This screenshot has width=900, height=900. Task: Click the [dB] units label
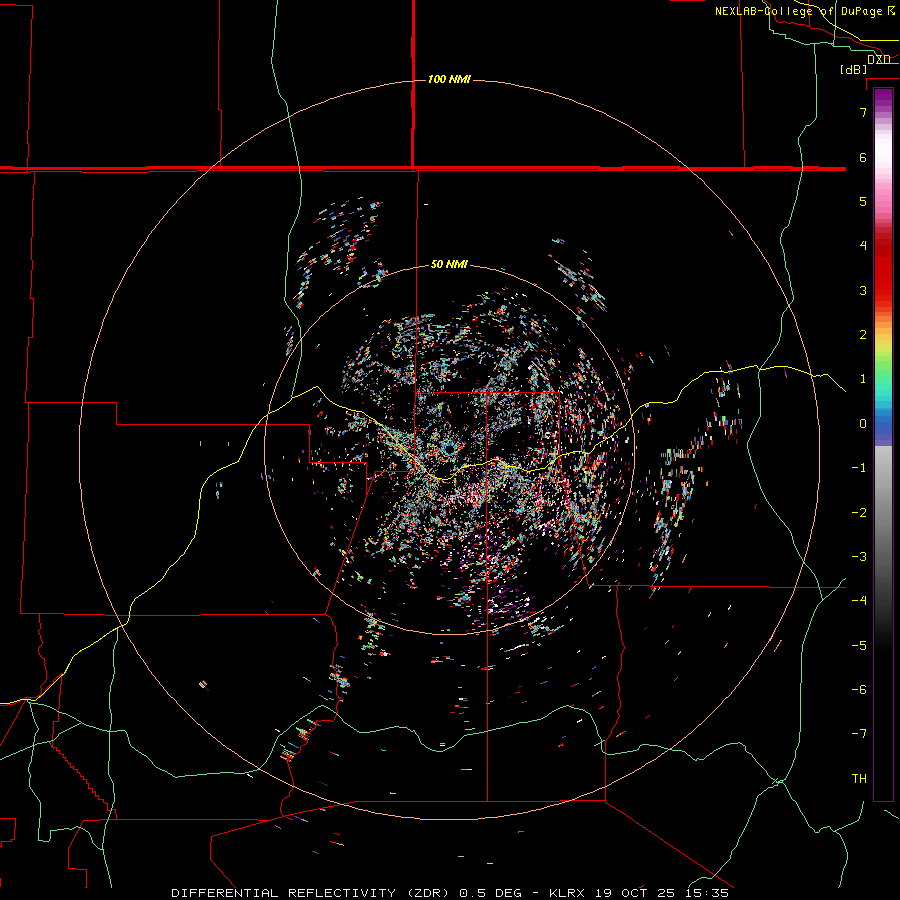[x=854, y=69]
